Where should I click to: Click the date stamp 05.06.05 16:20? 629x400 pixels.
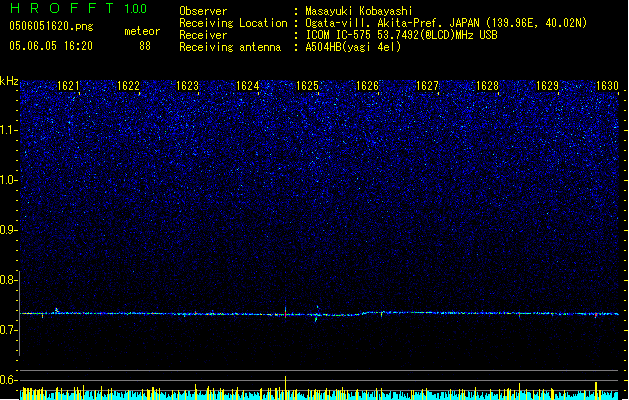click(x=51, y=46)
